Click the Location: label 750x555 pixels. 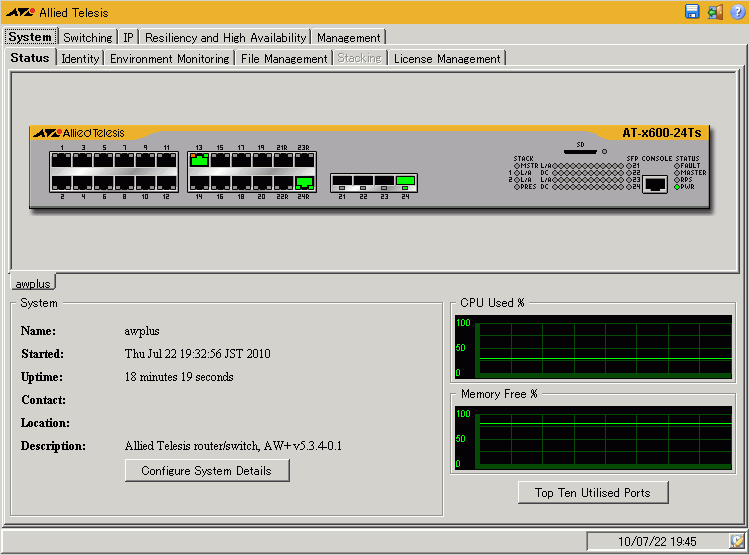point(45,423)
